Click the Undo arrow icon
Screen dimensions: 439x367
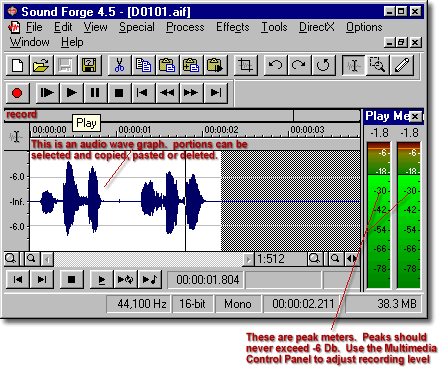point(275,65)
